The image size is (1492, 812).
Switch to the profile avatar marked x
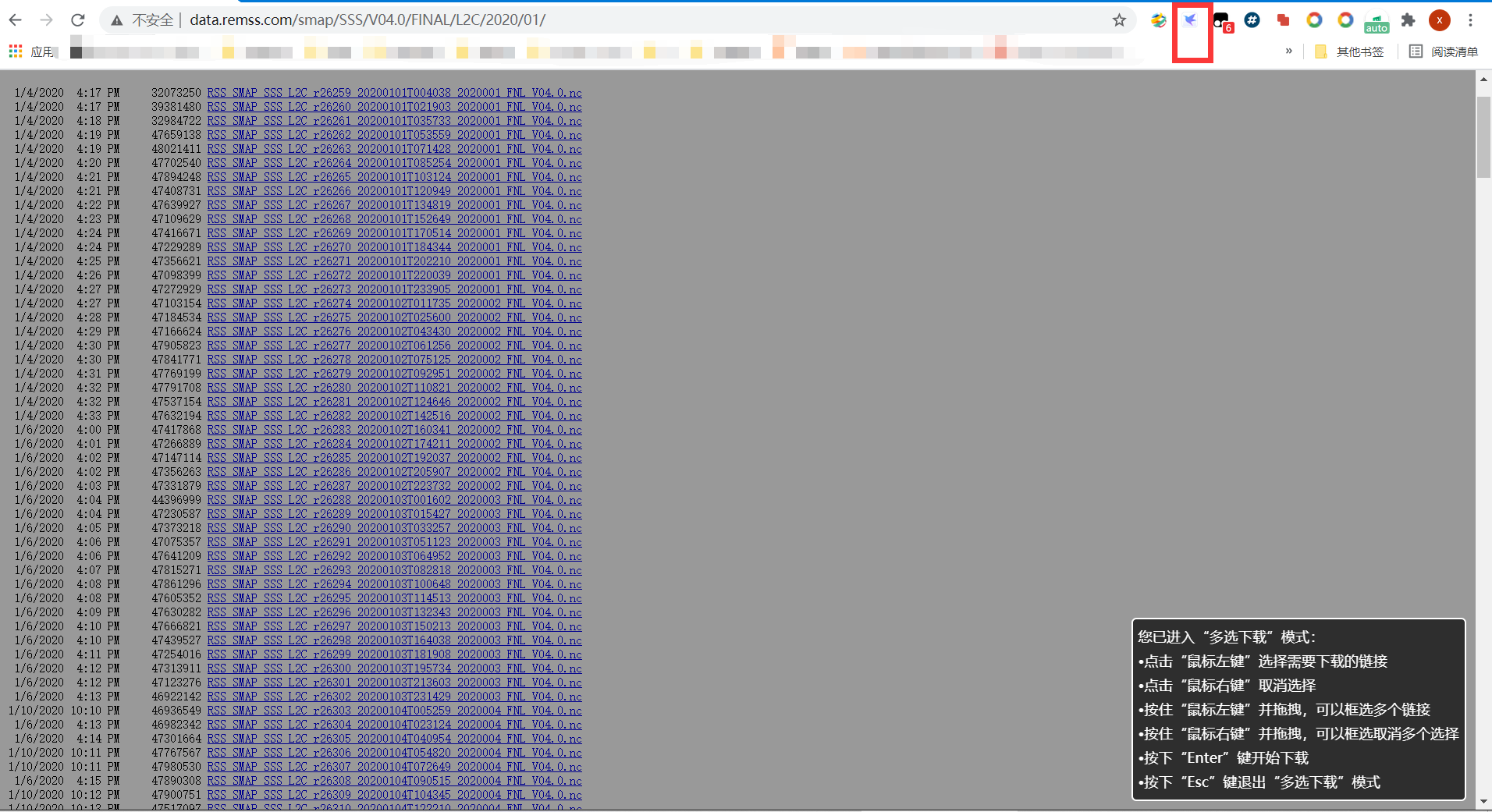[1438, 20]
